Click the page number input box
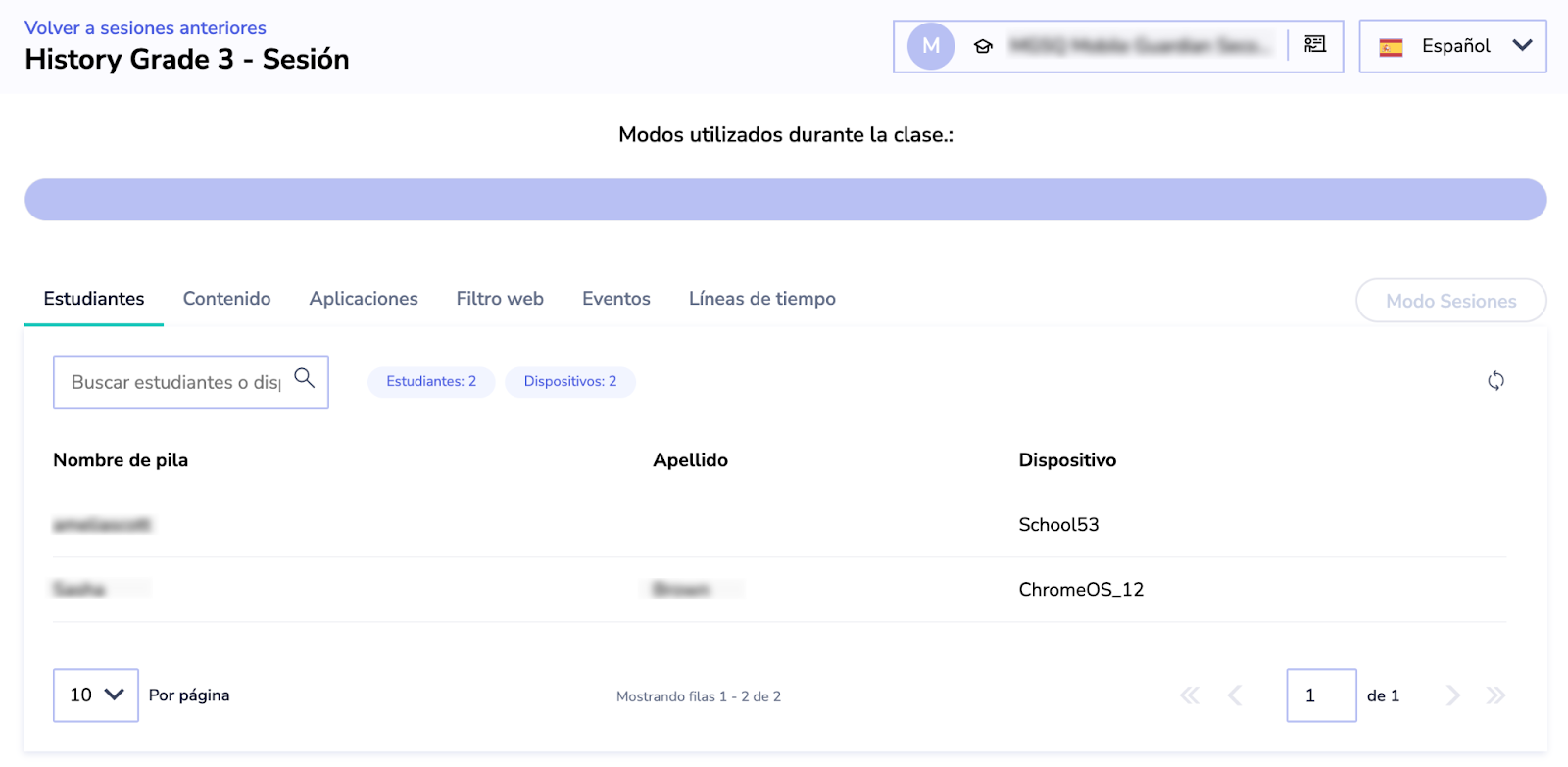Image resolution: width=1568 pixels, height=767 pixels. 1320,695
